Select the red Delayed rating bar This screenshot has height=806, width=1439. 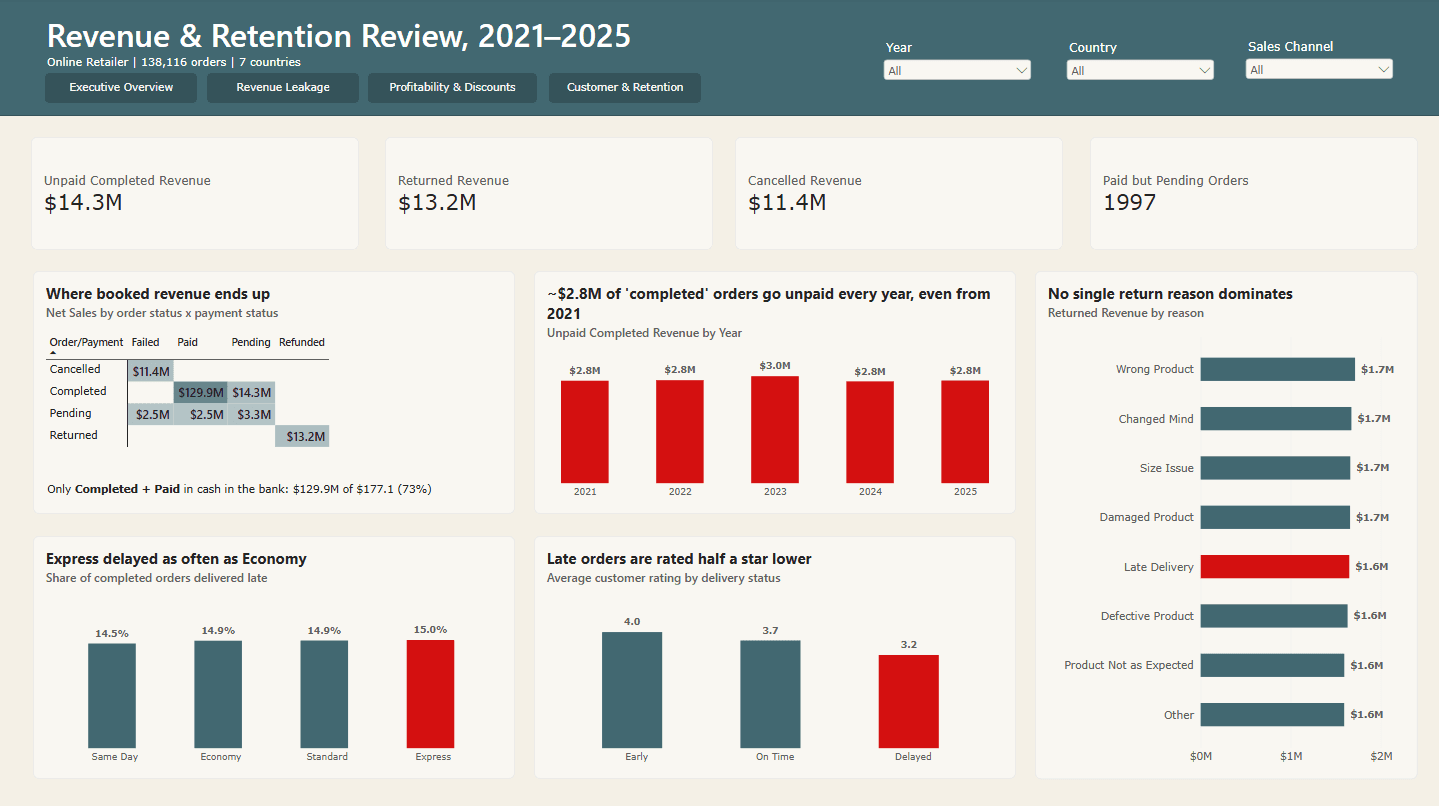[909, 701]
